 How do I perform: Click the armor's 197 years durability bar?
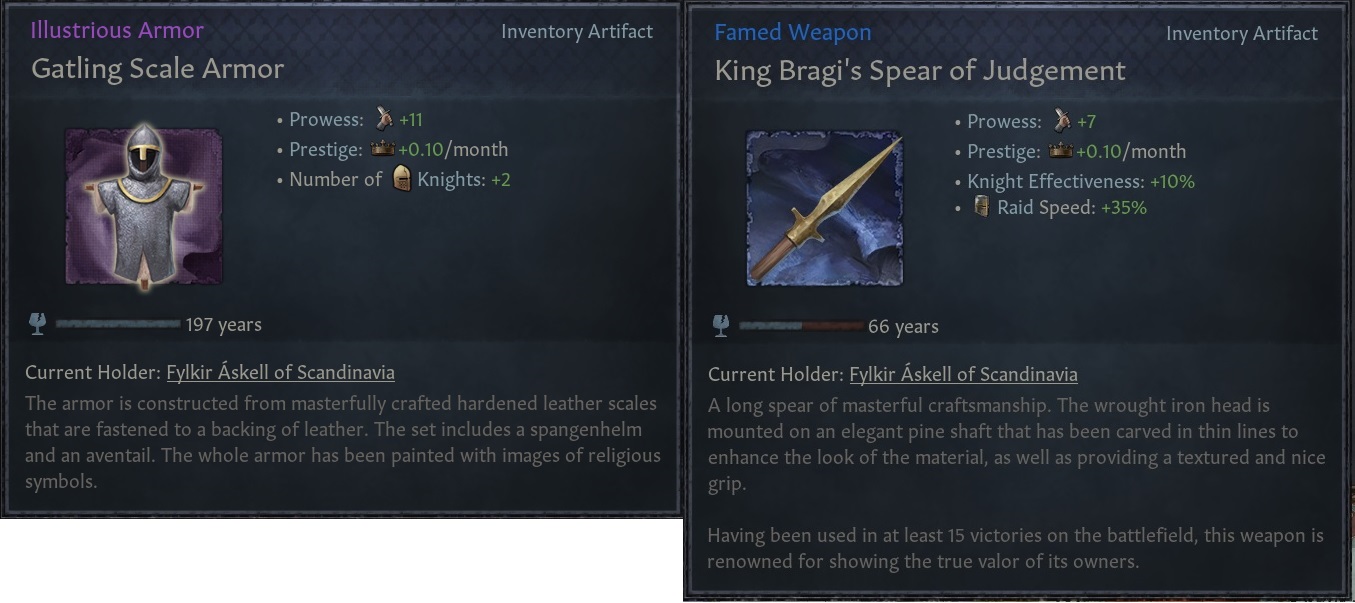click(x=118, y=324)
